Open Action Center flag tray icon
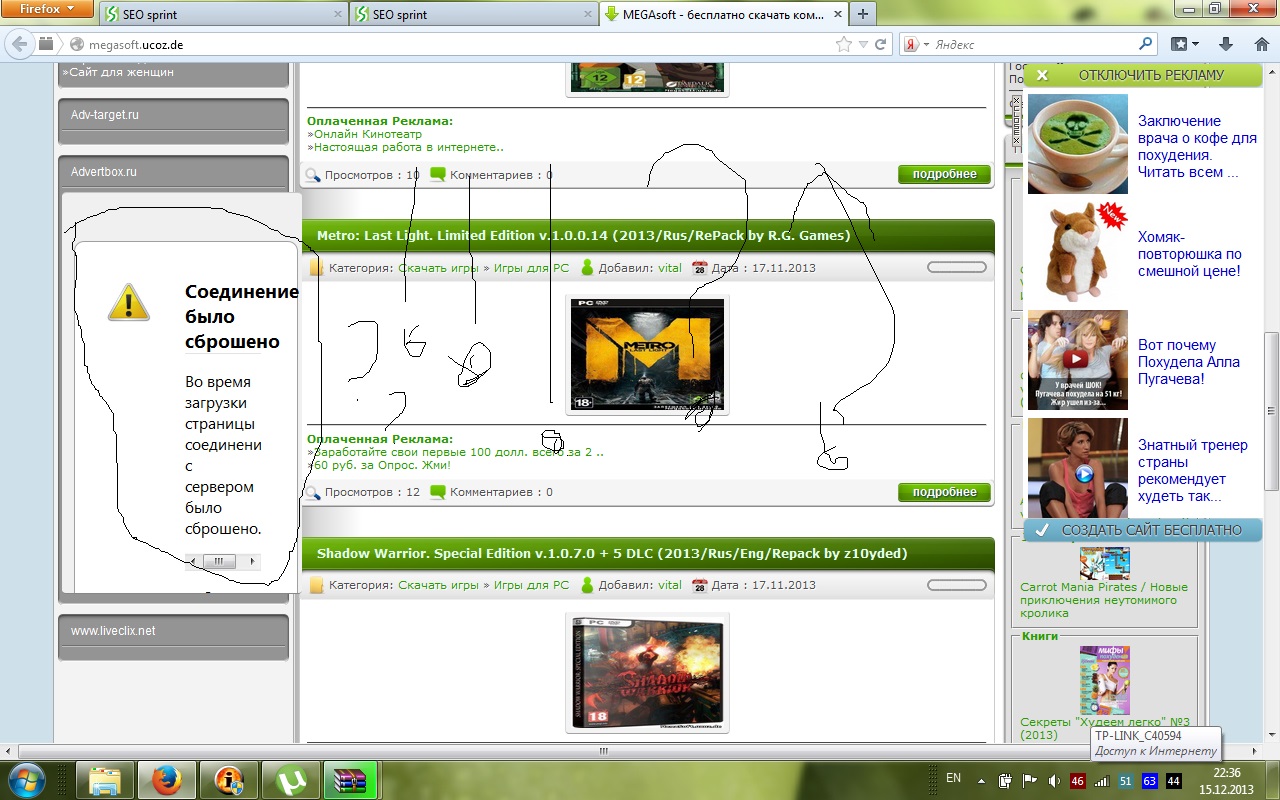This screenshot has width=1280, height=800. point(1029,780)
